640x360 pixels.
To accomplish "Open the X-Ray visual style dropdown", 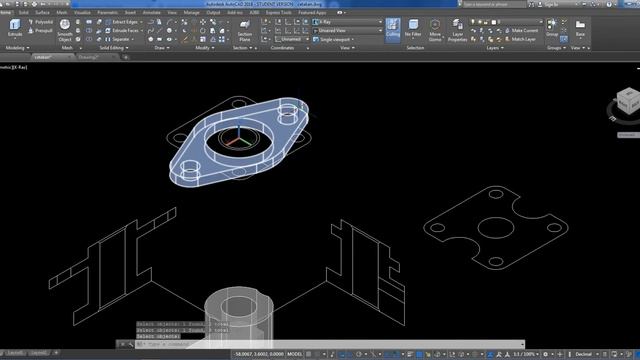I will click(347, 22).
